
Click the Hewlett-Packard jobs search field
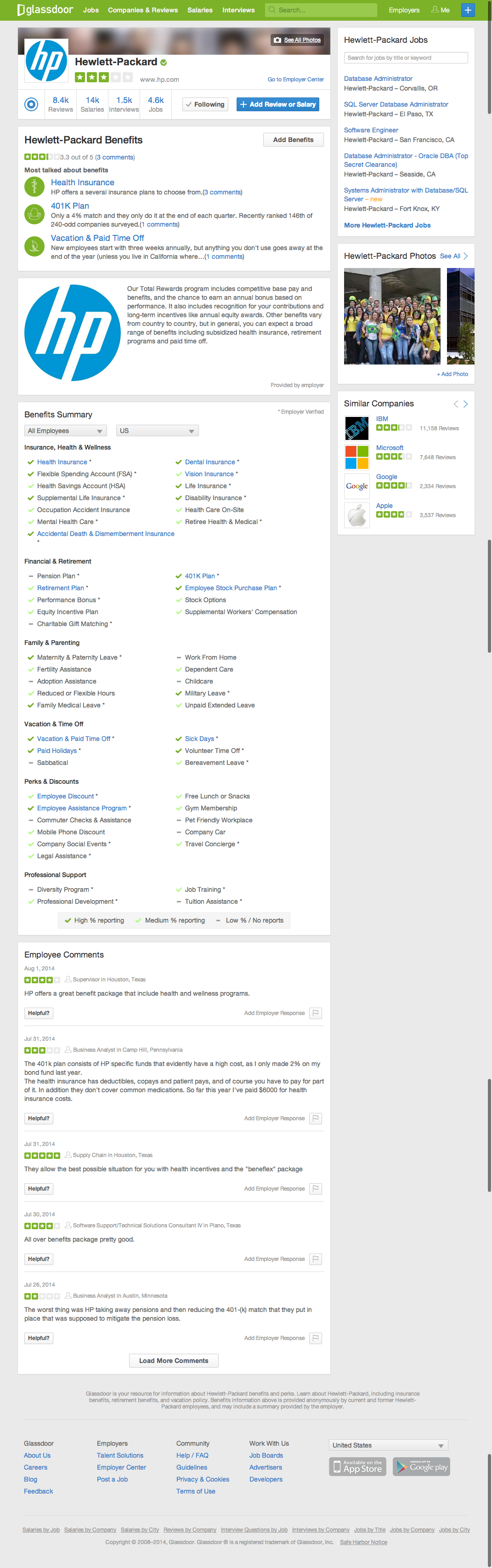406,58
